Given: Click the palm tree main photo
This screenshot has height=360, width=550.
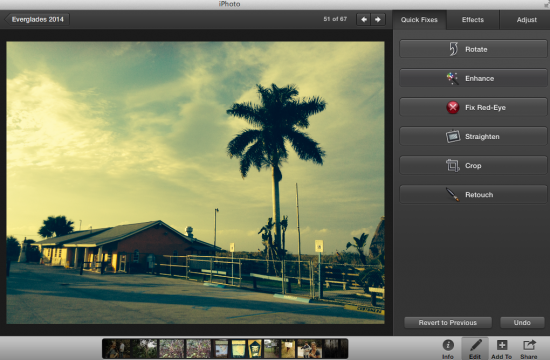Looking at the screenshot, I should [x=195, y=182].
